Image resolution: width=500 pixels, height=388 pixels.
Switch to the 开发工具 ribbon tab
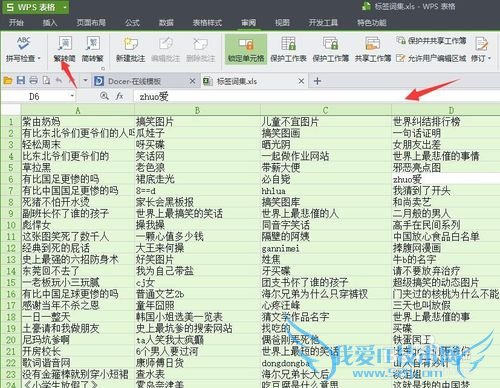coord(323,23)
